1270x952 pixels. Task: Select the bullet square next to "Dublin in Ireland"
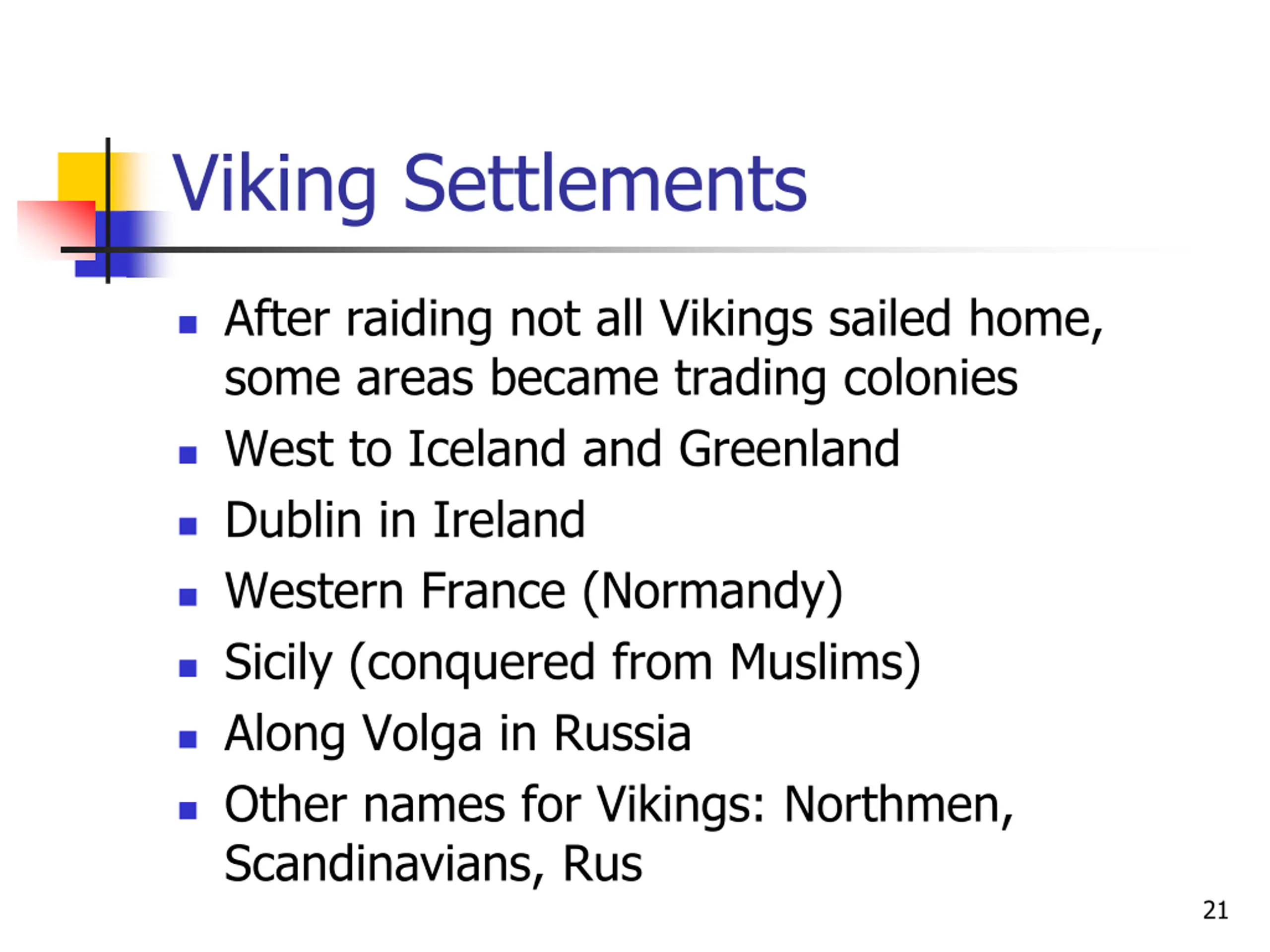point(188,526)
